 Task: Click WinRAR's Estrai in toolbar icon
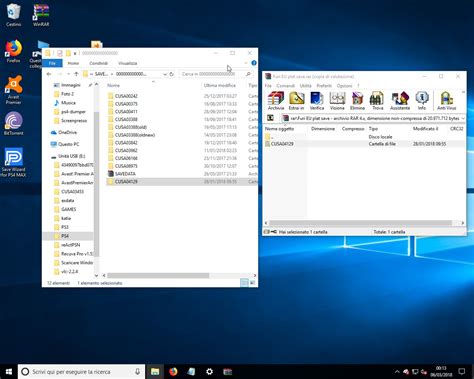[x=296, y=101]
